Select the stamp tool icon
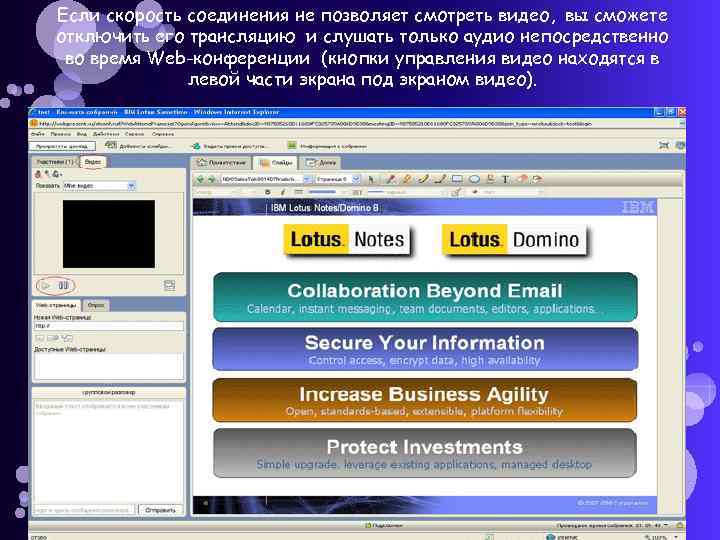Screen dimensions: 720x540 pyautogui.click(x=490, y=179)
